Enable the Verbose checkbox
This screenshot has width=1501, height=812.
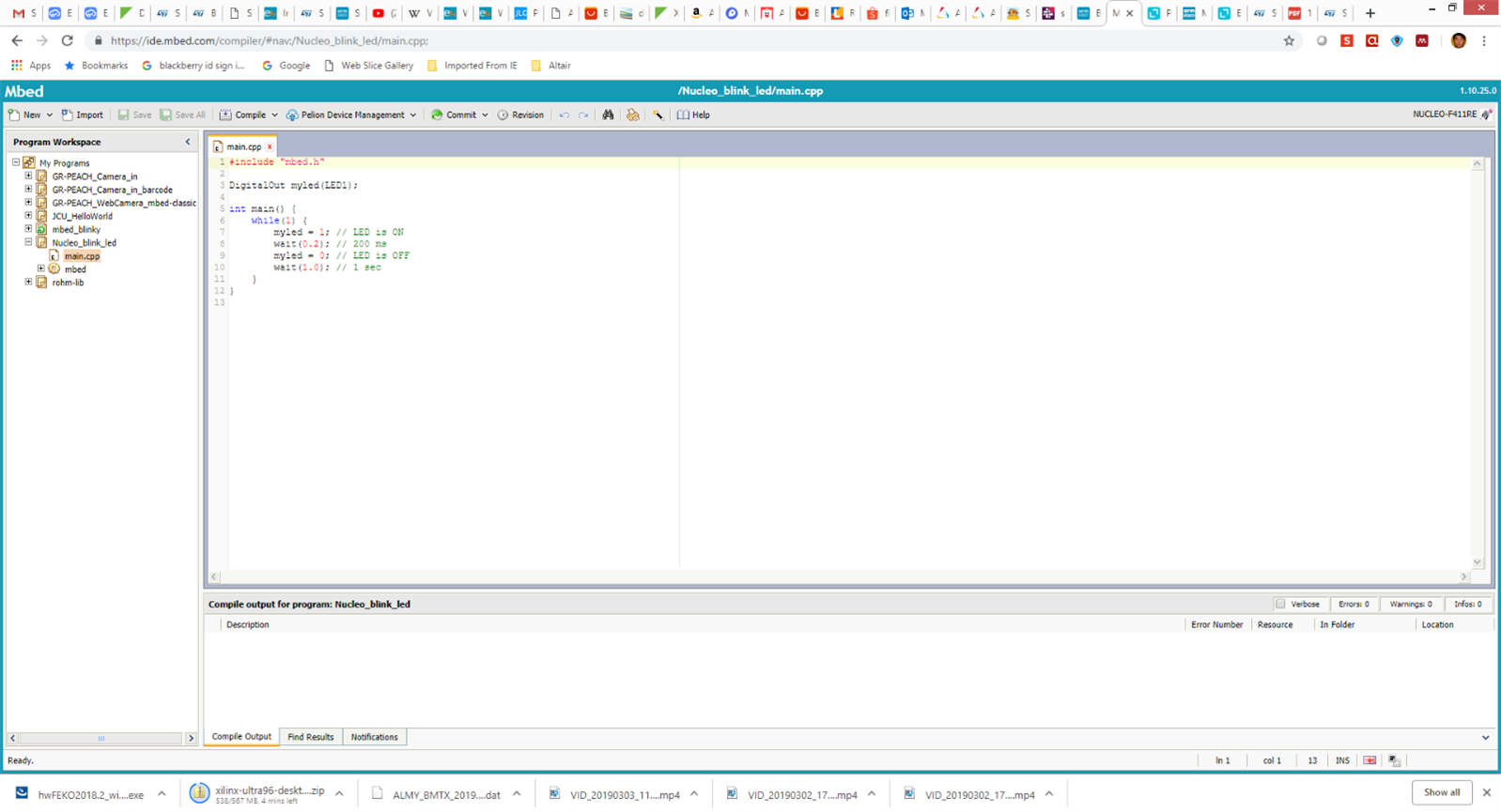[1280, 604]
